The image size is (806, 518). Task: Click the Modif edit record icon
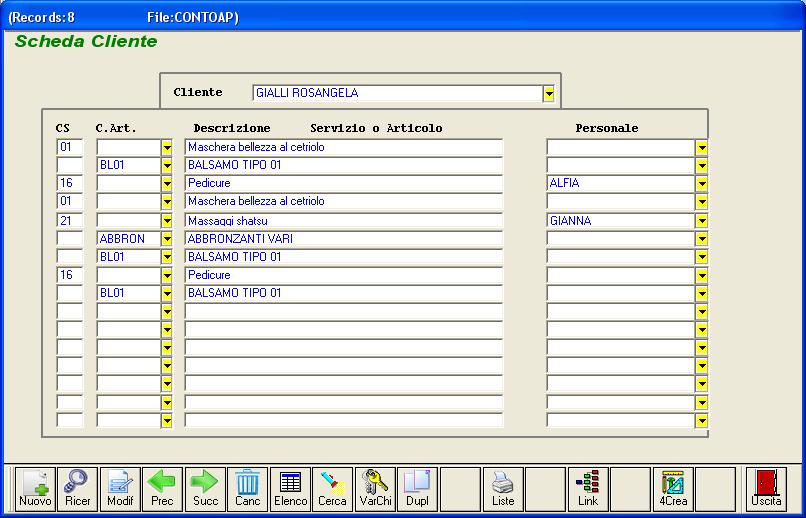(x=120, y=489)
